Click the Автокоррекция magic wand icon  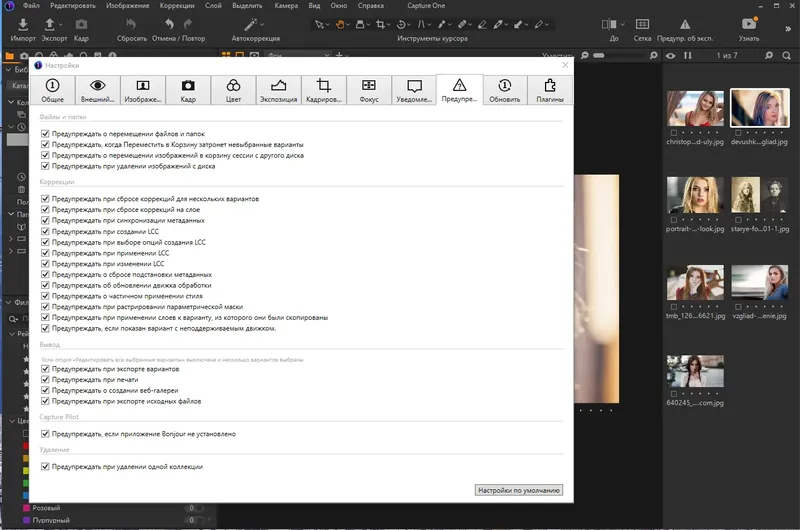pos(251,24)
